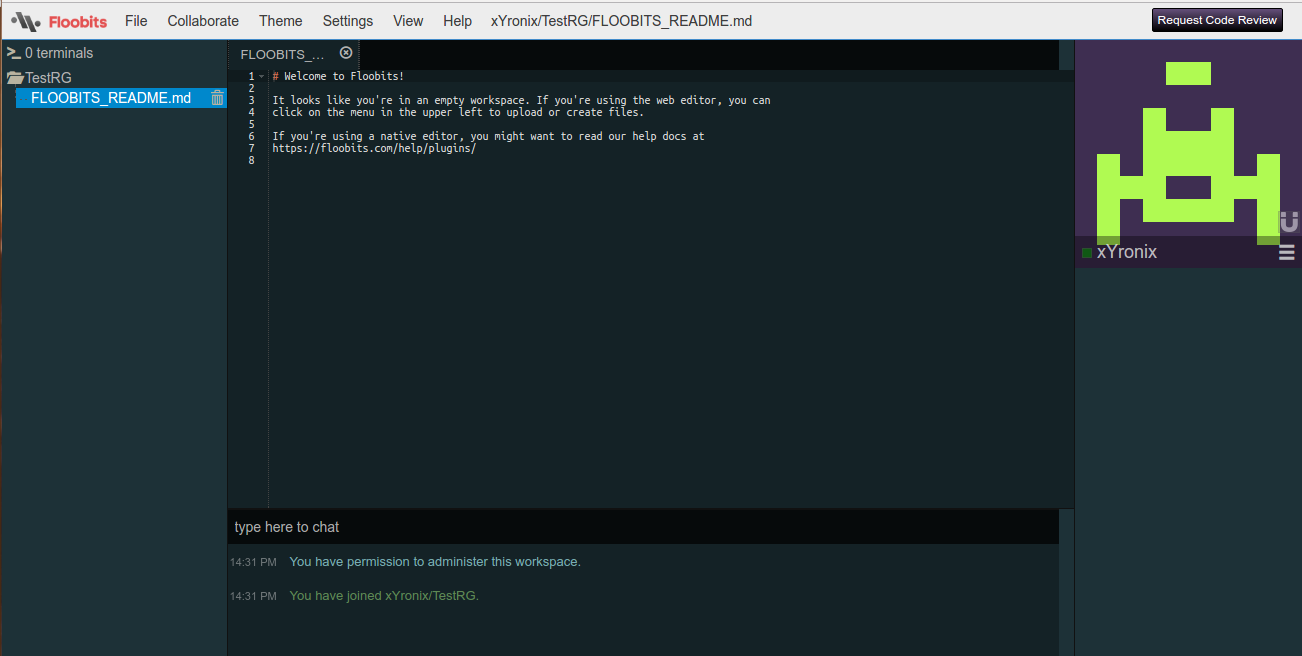Open the Settings menu
This screenshot has width=1302, height=656.
click(x=348, y=21)
